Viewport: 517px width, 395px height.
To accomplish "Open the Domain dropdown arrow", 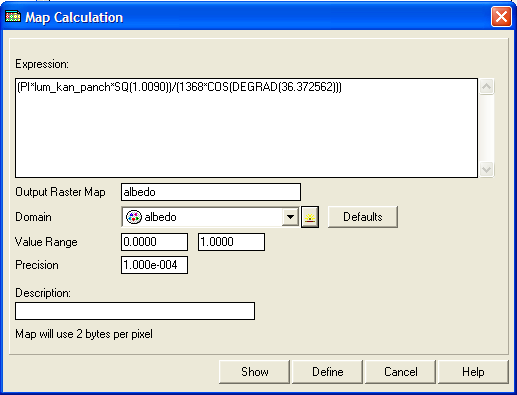I will [x=290, y=217].
